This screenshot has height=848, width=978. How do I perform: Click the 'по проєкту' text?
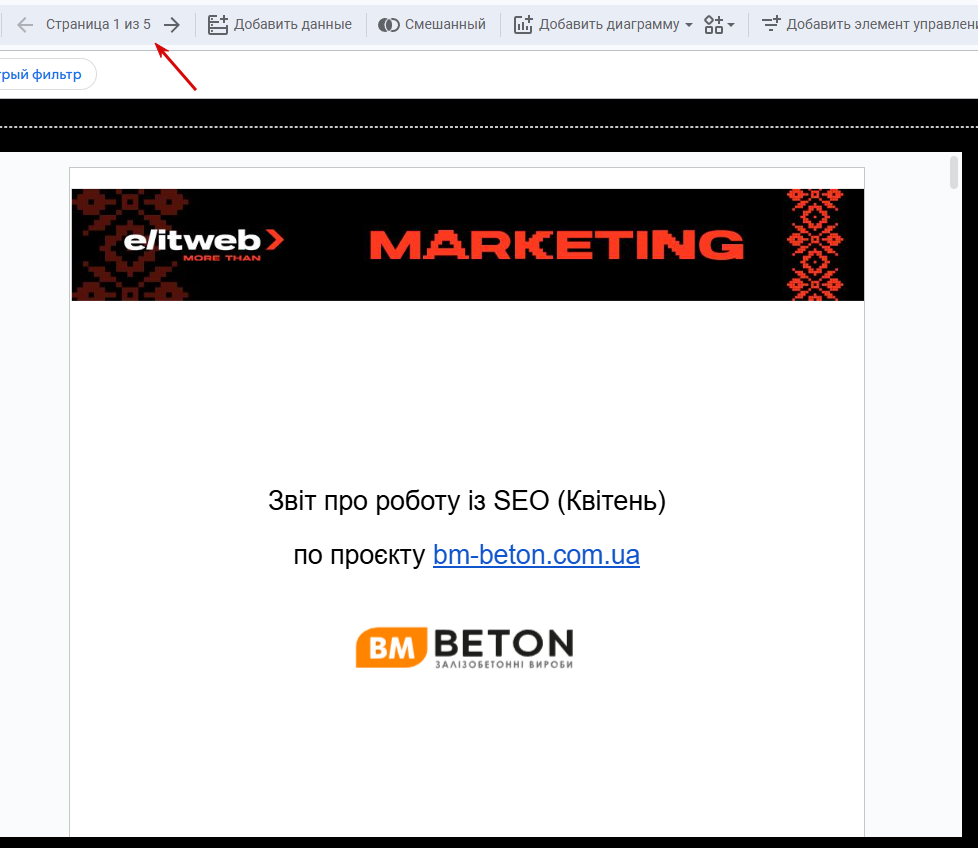point(359,555)
